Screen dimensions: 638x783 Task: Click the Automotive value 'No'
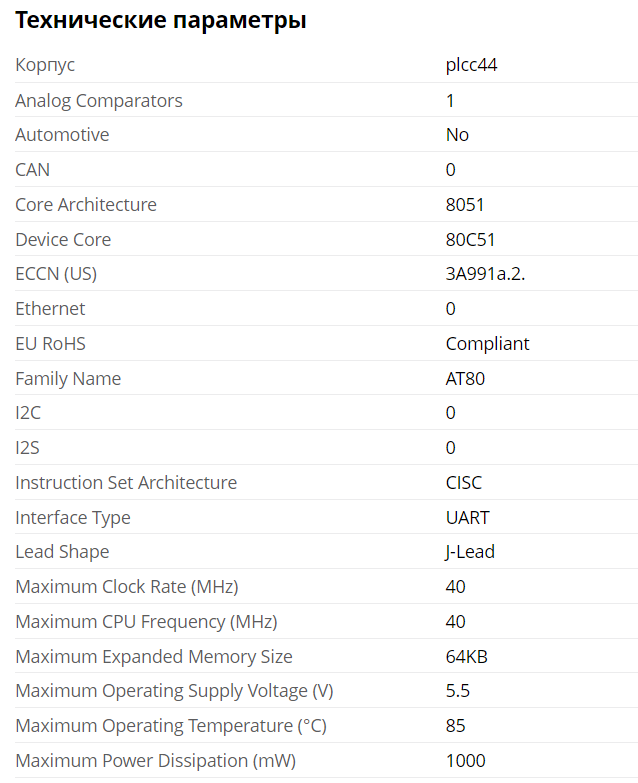tap(457, 135)
